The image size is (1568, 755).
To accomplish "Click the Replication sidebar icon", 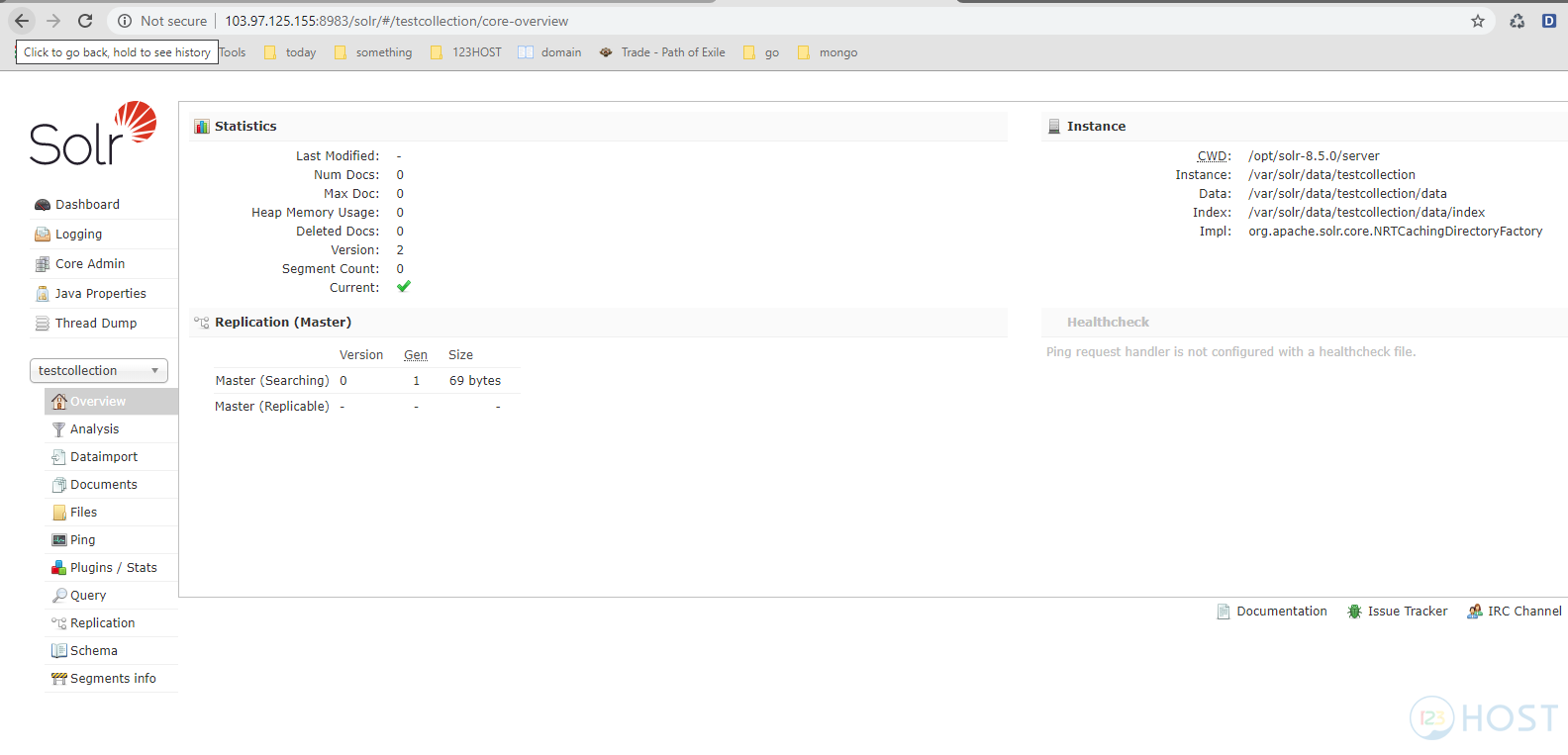I will [x=59, y=623].
